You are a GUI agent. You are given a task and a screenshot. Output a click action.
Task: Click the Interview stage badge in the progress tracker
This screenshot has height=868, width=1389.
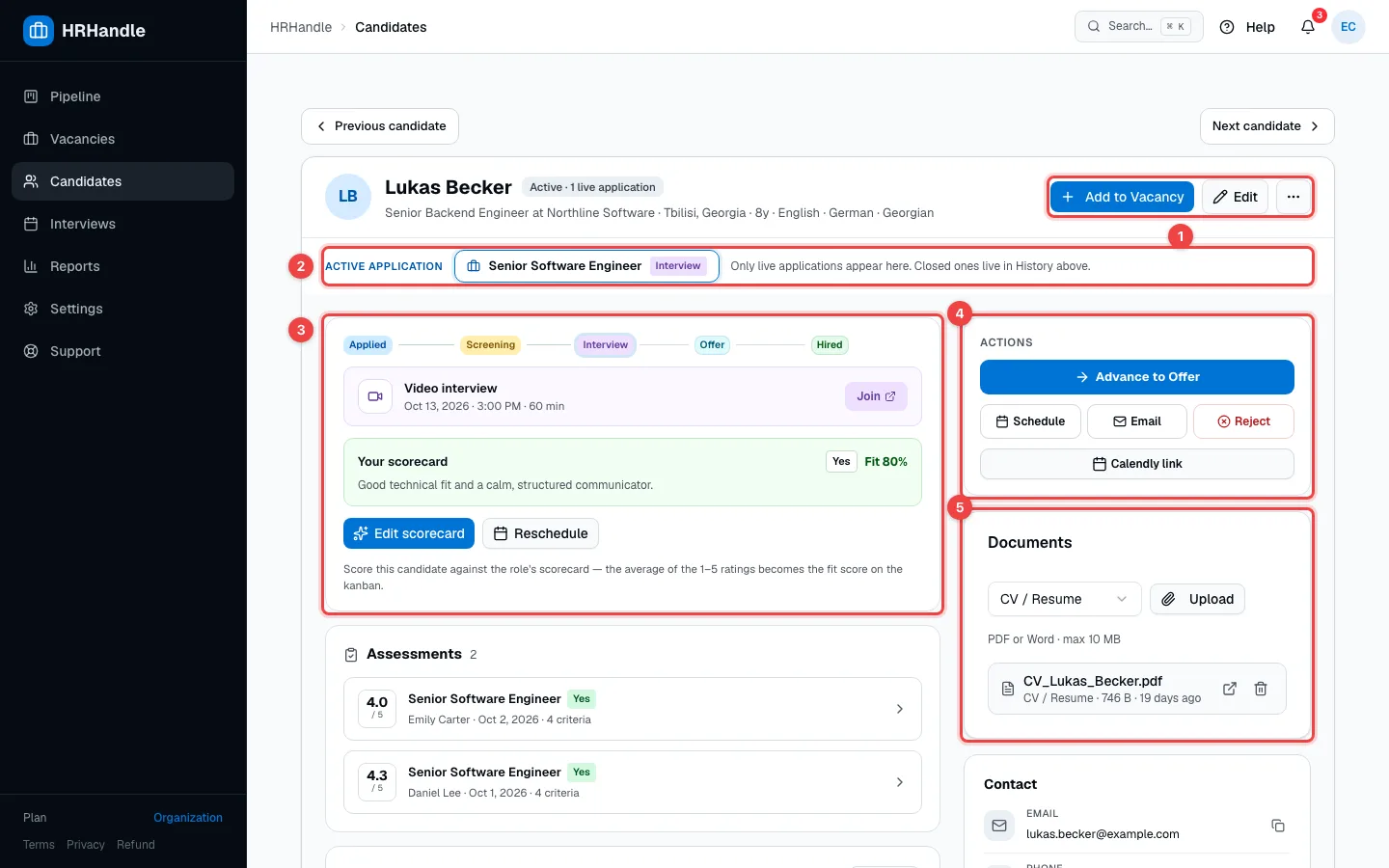pyautogui.click(x=605, y=345)
